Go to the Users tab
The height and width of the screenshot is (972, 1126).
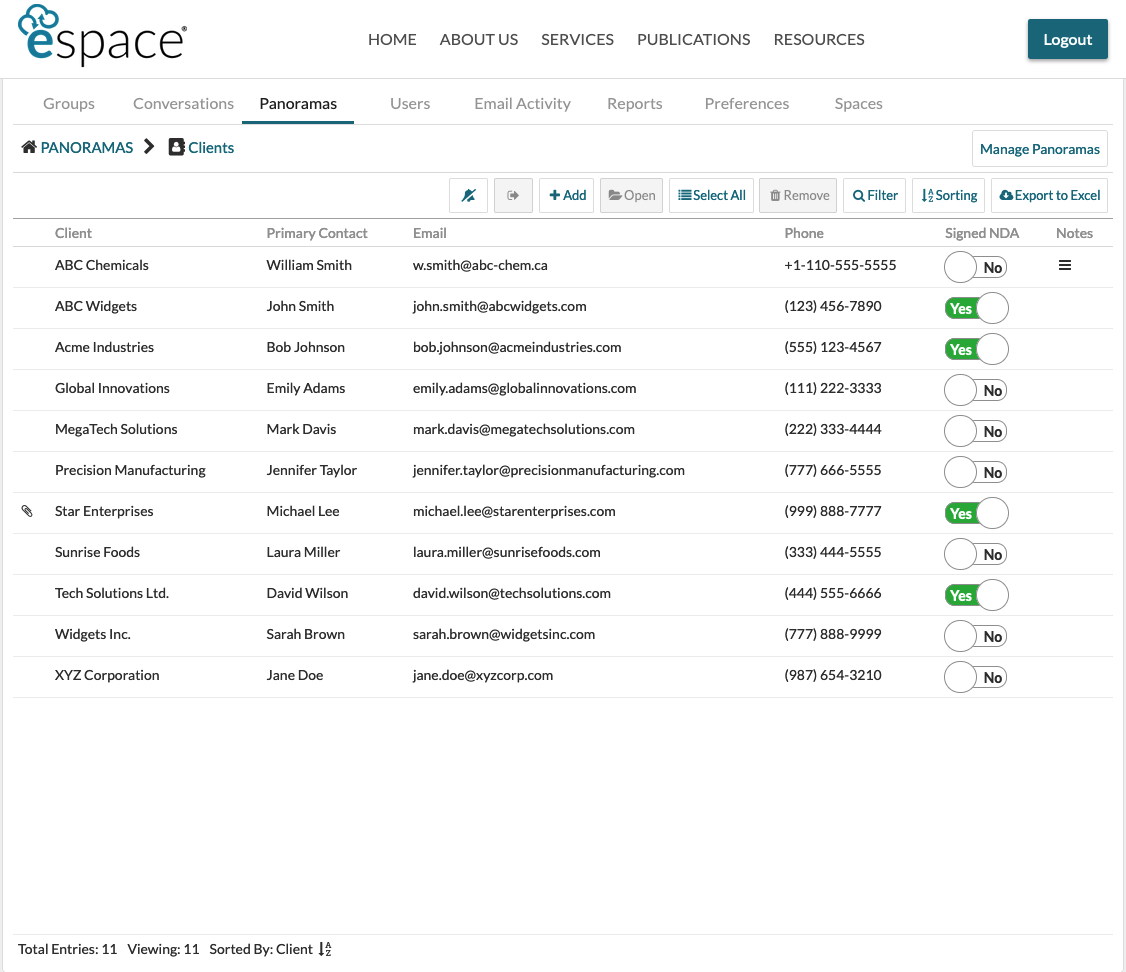(x=410, y=103)
